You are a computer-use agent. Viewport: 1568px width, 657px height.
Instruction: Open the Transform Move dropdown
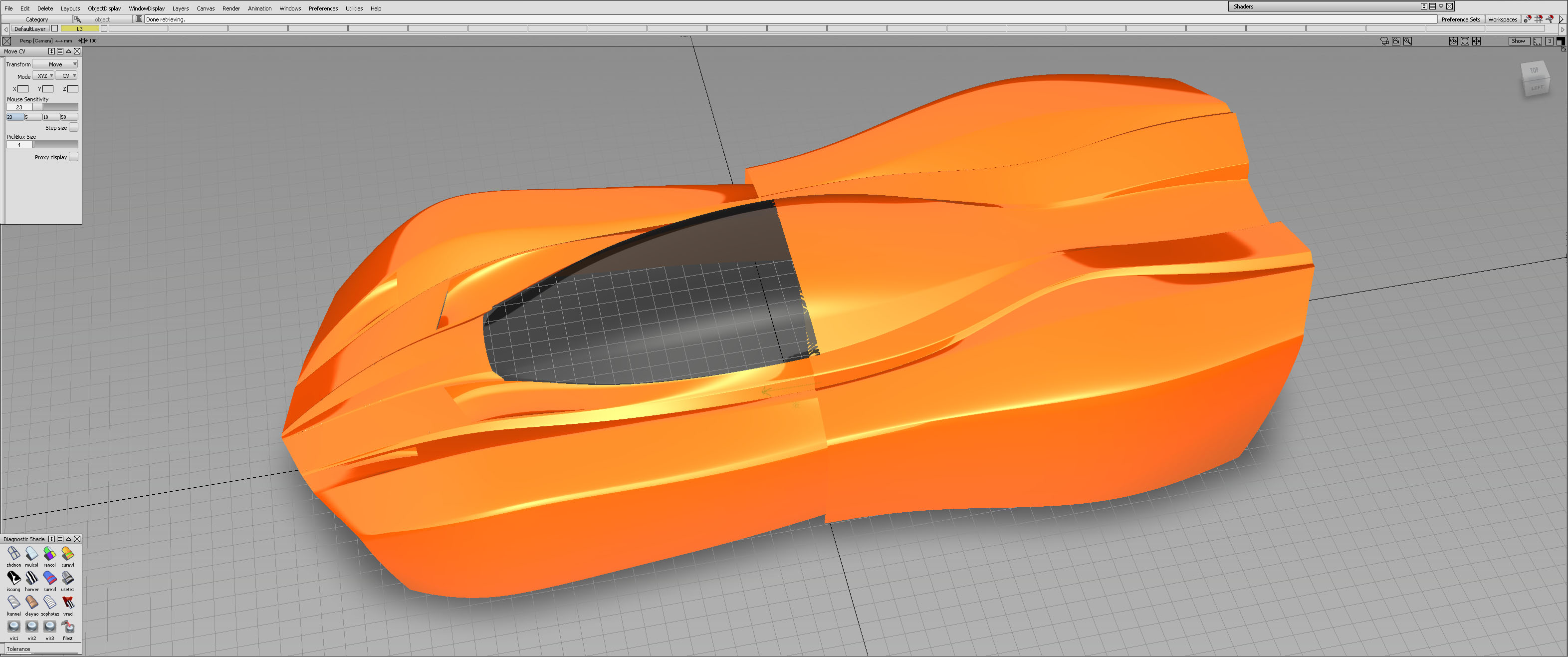pyautogui.click(x=55, y=64)
